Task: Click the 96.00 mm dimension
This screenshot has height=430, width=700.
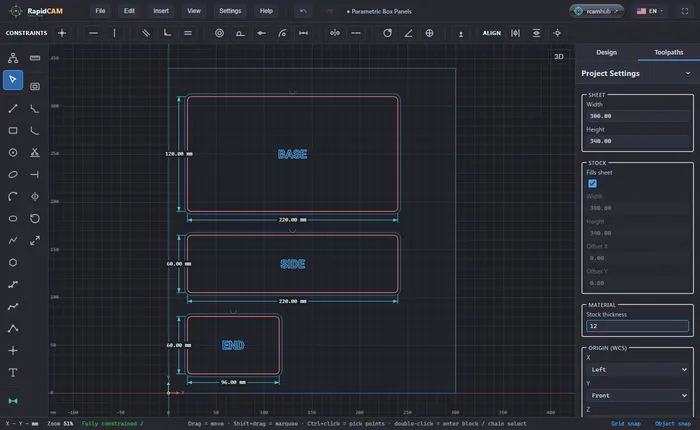Action: tap(233, 382)
